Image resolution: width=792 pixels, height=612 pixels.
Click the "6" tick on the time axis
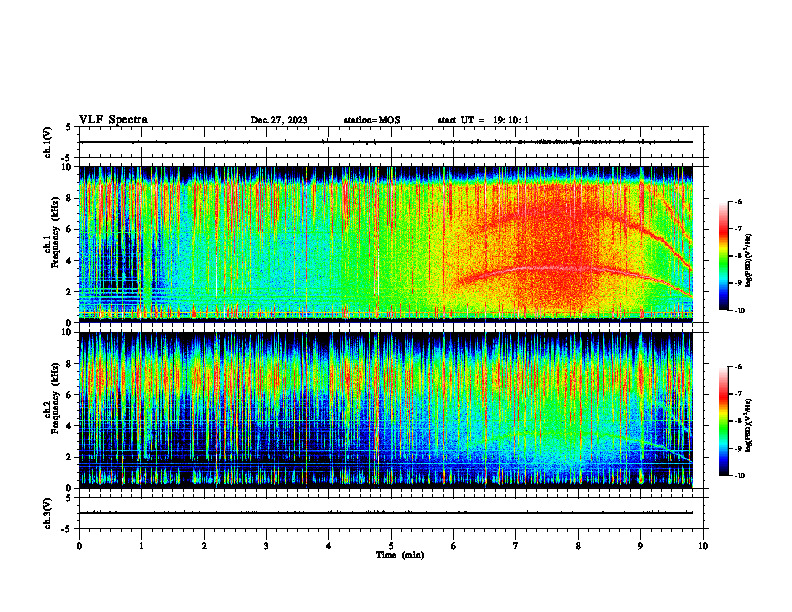point(454,546)
